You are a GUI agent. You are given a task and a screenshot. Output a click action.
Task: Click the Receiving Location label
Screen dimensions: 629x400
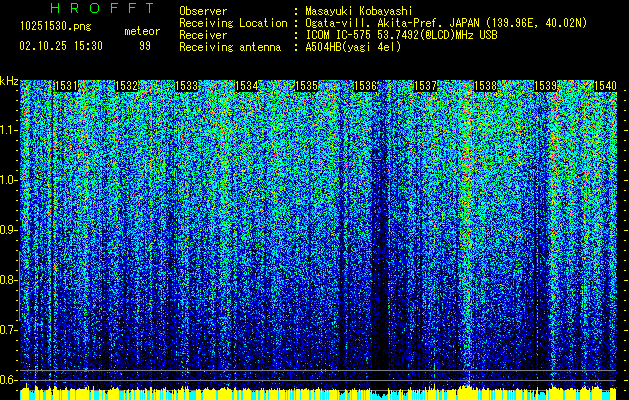click(x=233, y=23)
